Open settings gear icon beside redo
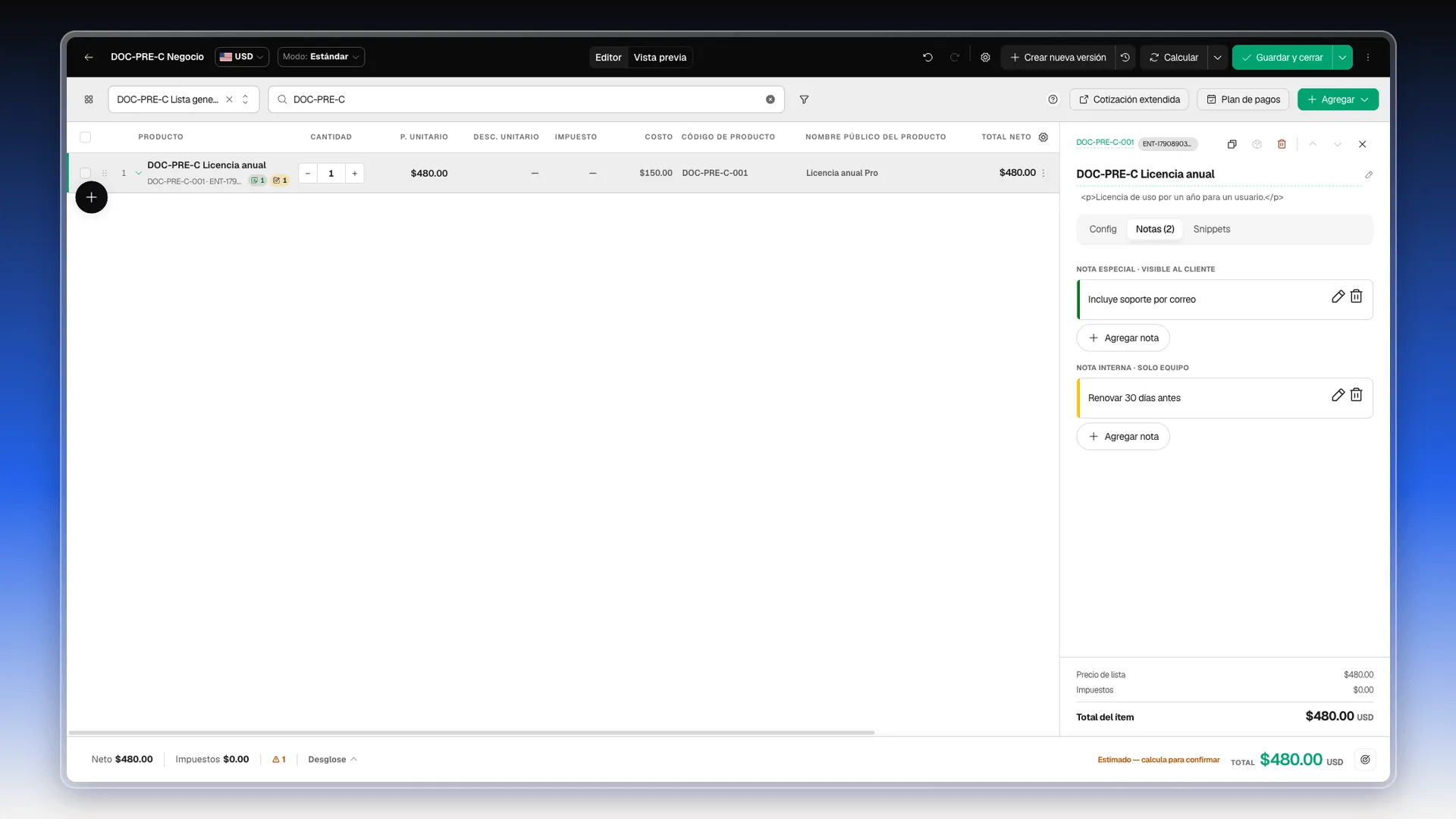 (985, 57)
